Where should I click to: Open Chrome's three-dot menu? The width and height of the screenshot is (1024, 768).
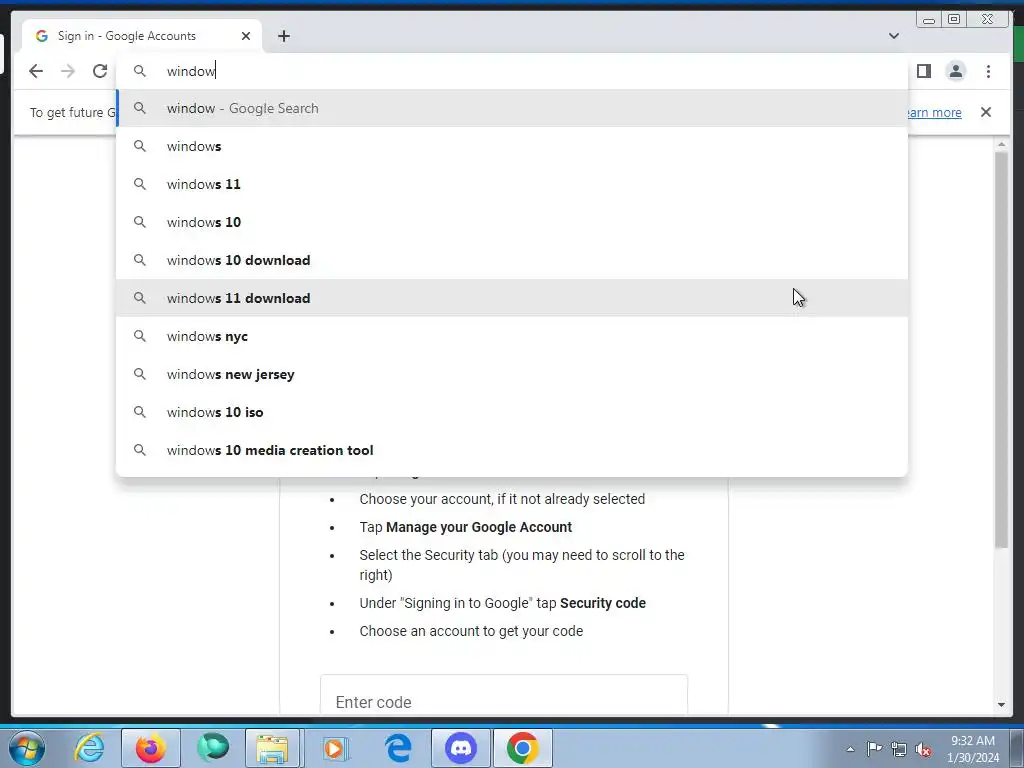click(988, 71)
